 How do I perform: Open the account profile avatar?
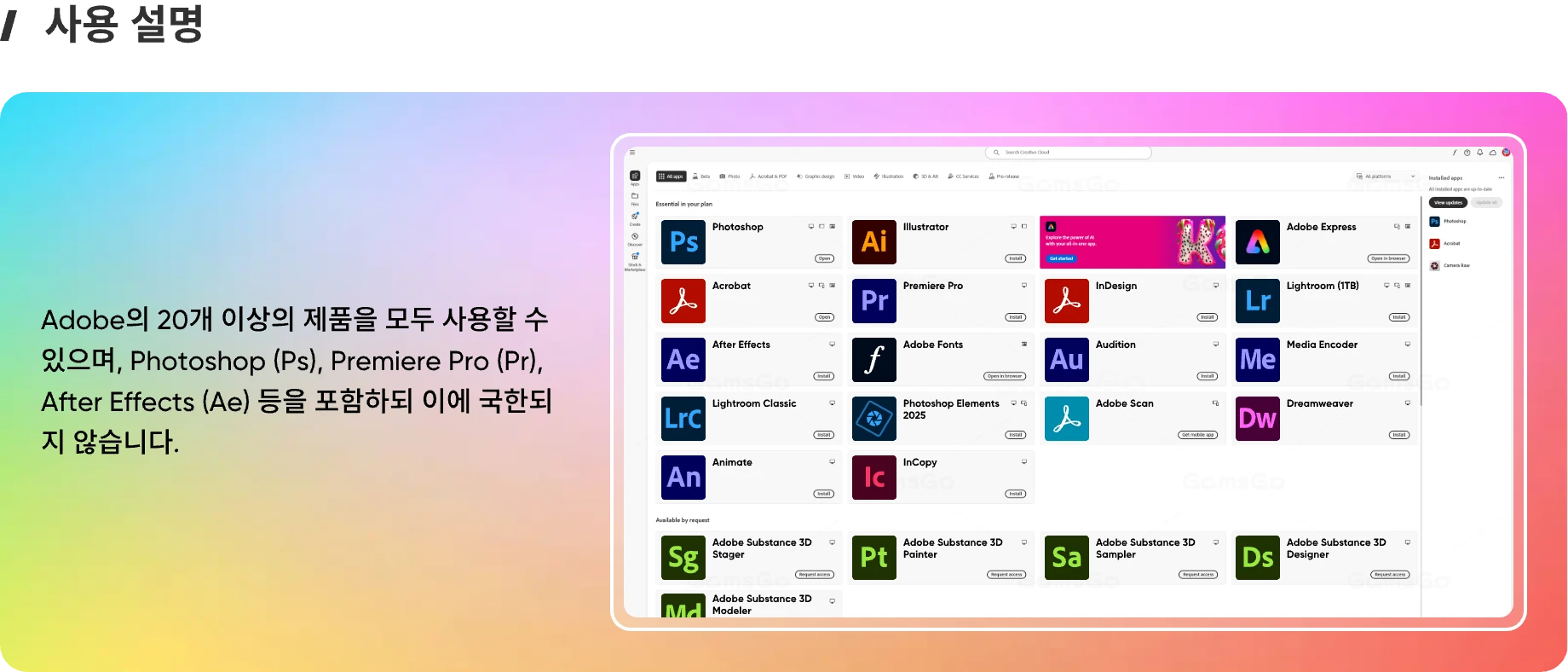coord(1506,153)
